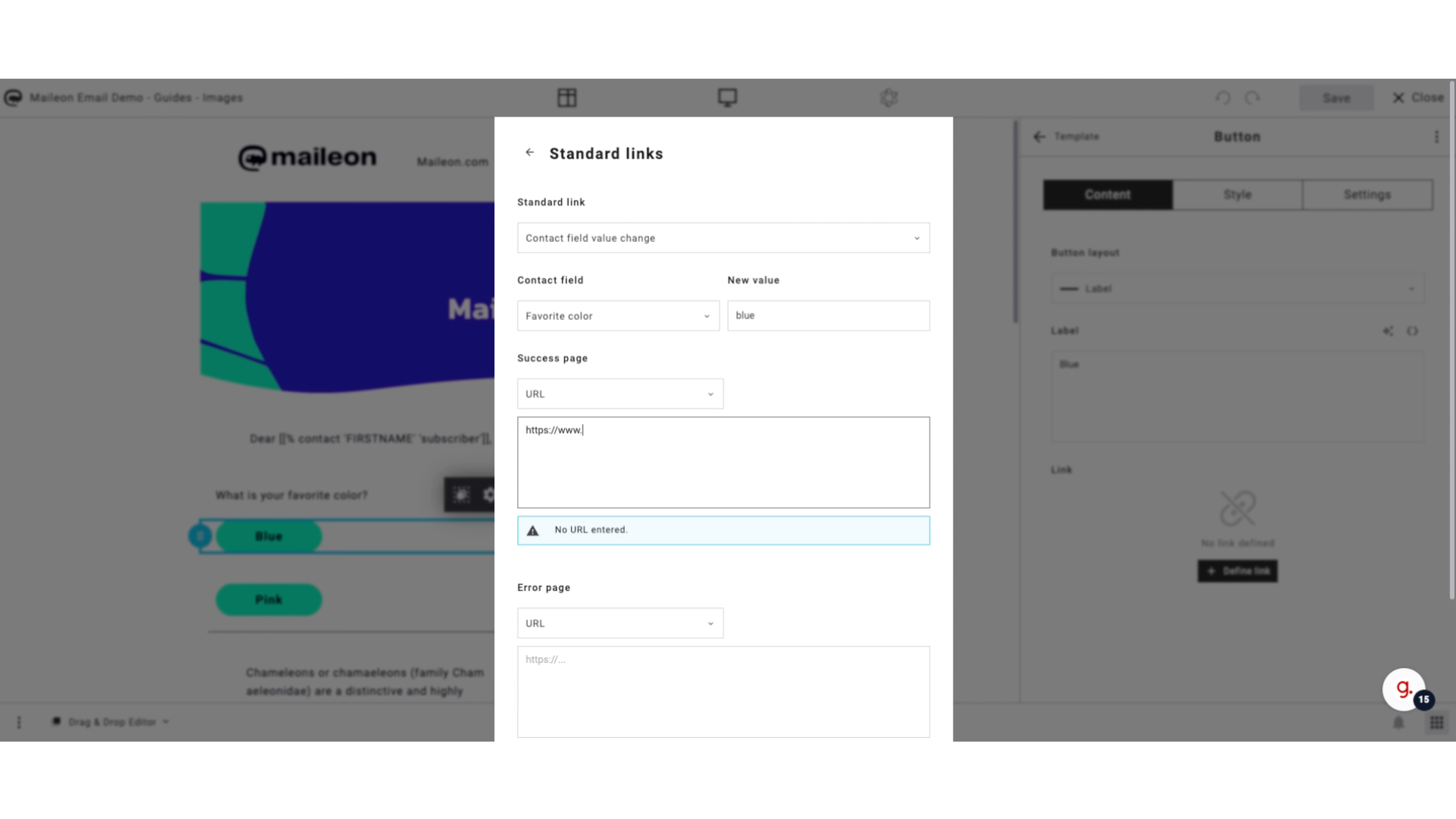Viewport: 1456px width, 819px height.
Task: Go back using the Standard links arrow
Action: [529, 153]
